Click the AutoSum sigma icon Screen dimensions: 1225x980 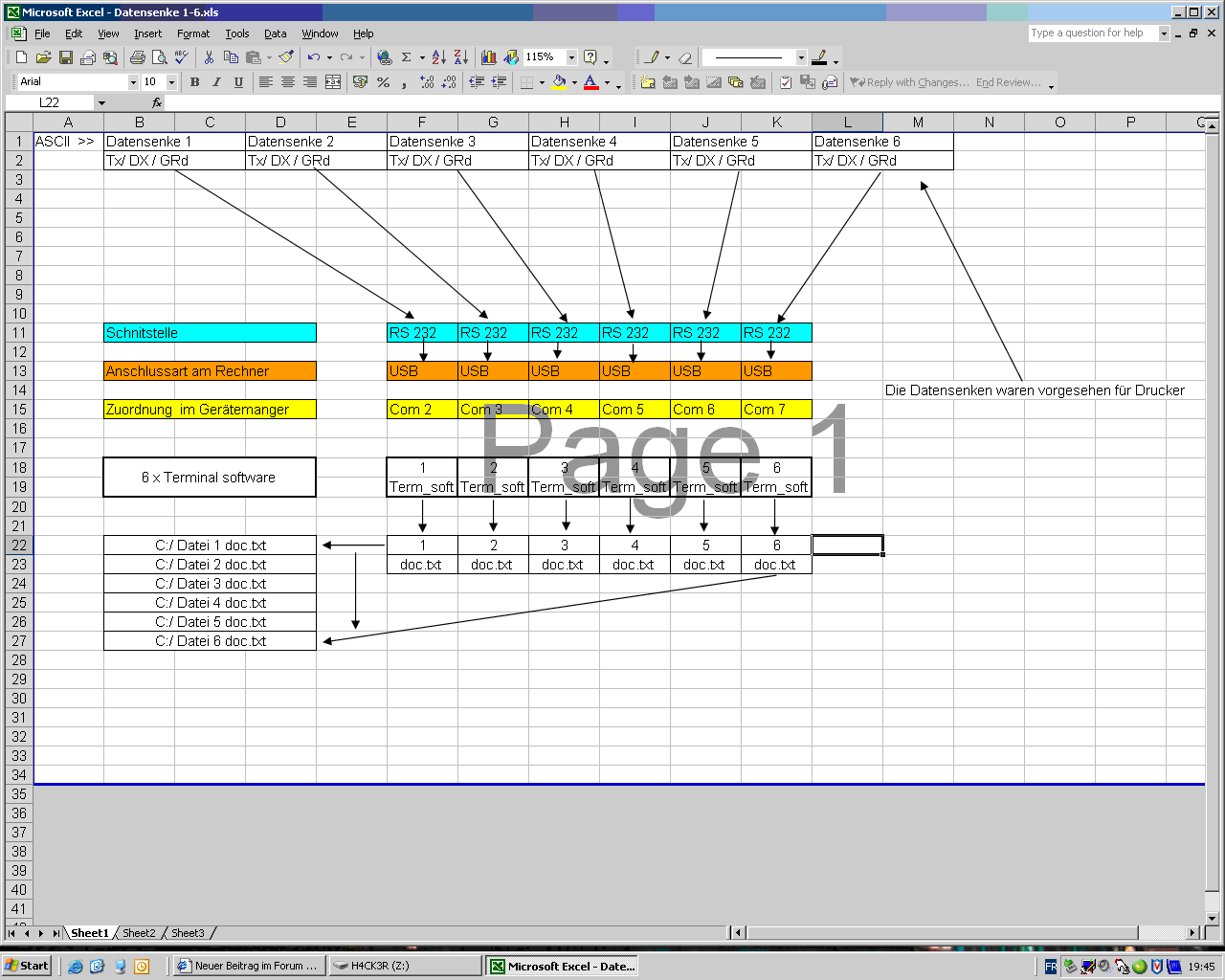pyautogui.click(x=406, y=57)
